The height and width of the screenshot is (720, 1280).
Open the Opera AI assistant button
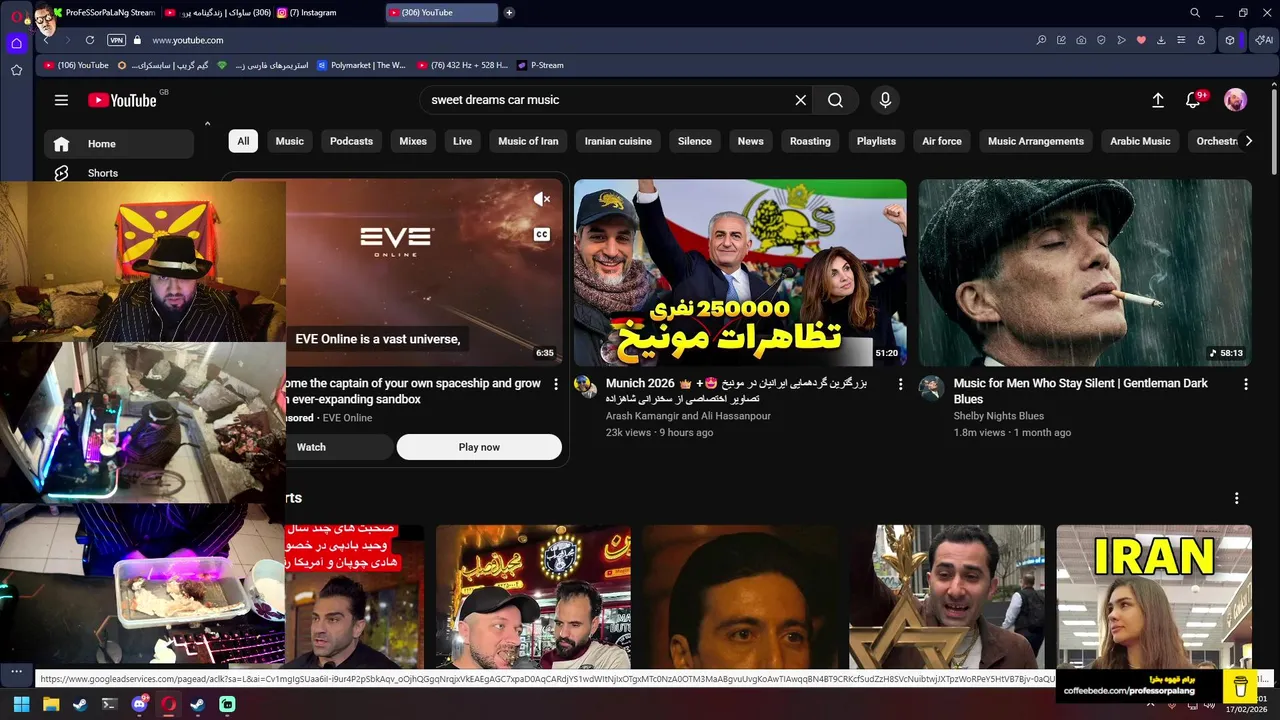tap(1264, 40)
